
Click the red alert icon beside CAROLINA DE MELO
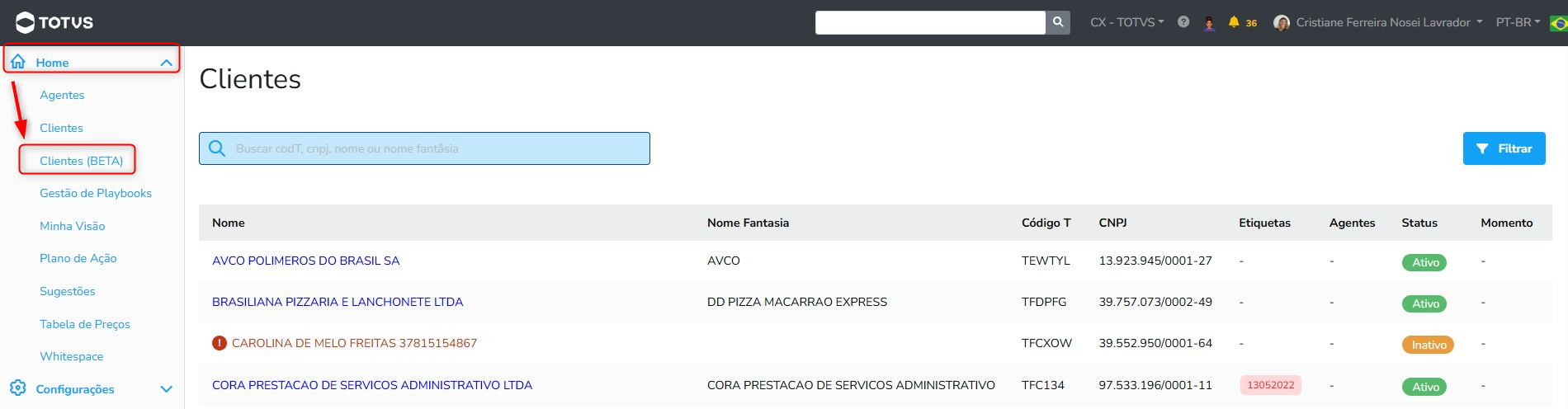click(x=220, y=343)
